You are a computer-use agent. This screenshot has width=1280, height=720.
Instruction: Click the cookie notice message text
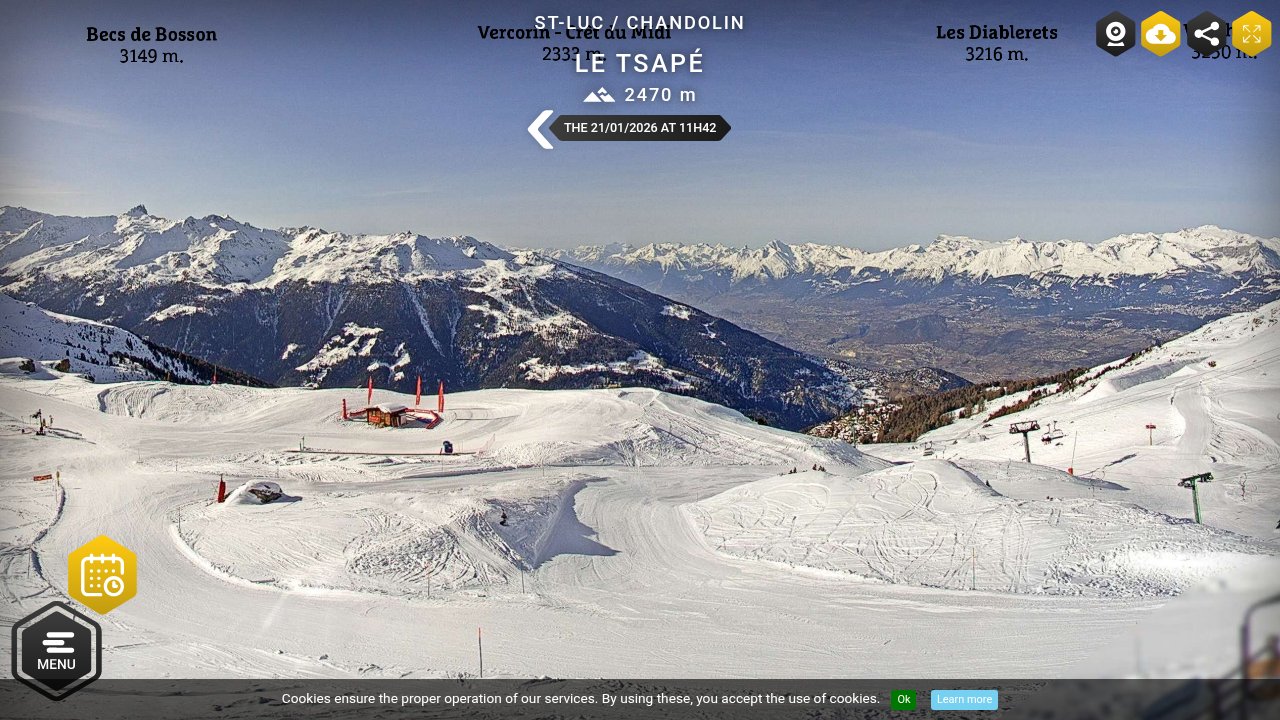(580, 699)
